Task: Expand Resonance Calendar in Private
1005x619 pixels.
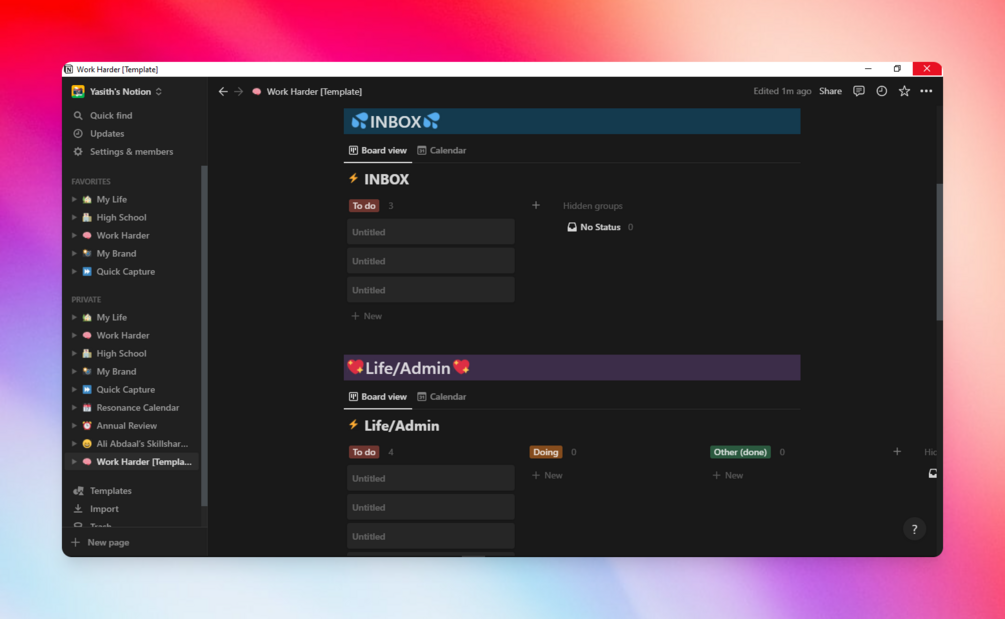Action: point(74,408)
